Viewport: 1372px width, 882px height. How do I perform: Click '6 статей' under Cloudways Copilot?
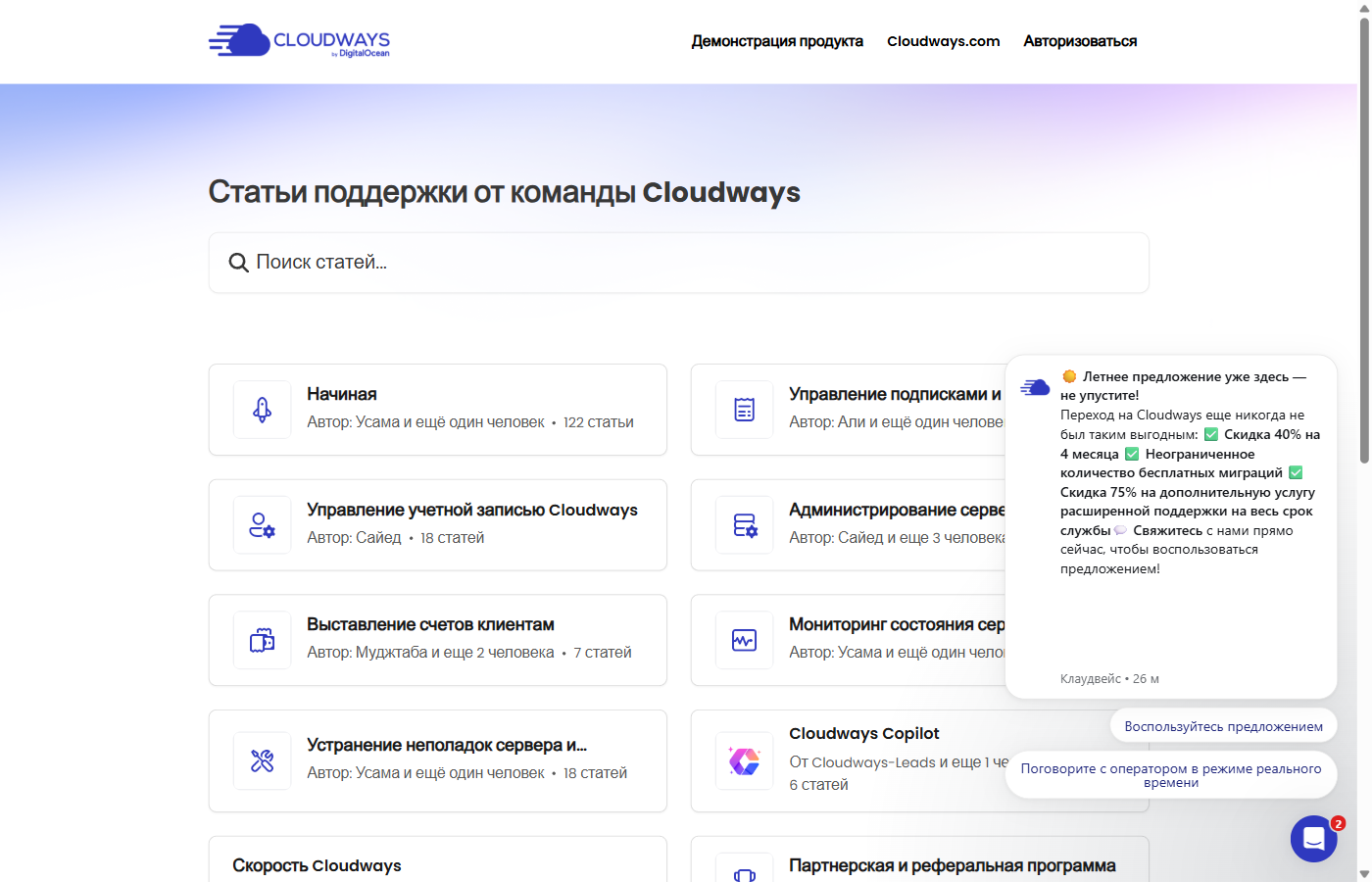(818, 785)
